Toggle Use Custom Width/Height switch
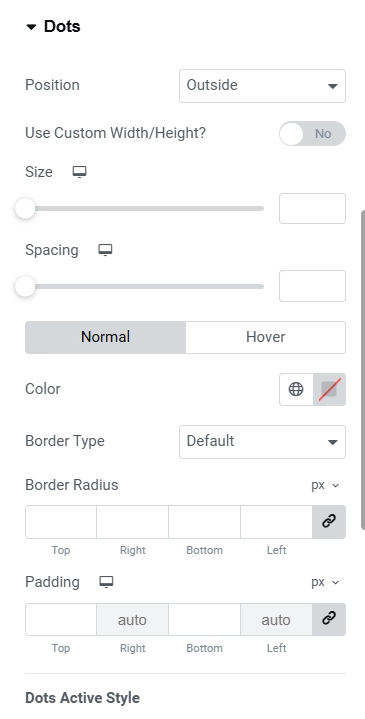 point(312,133)
